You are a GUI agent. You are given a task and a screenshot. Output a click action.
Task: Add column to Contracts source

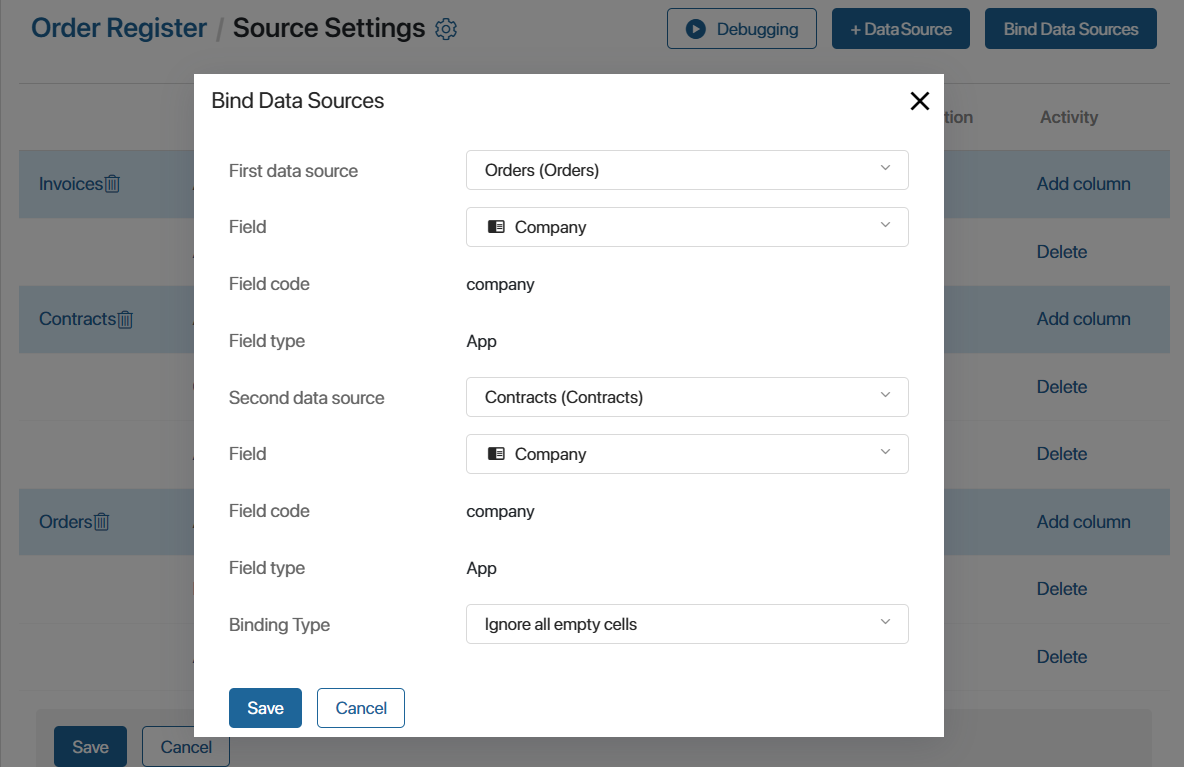click(1084, 319)
